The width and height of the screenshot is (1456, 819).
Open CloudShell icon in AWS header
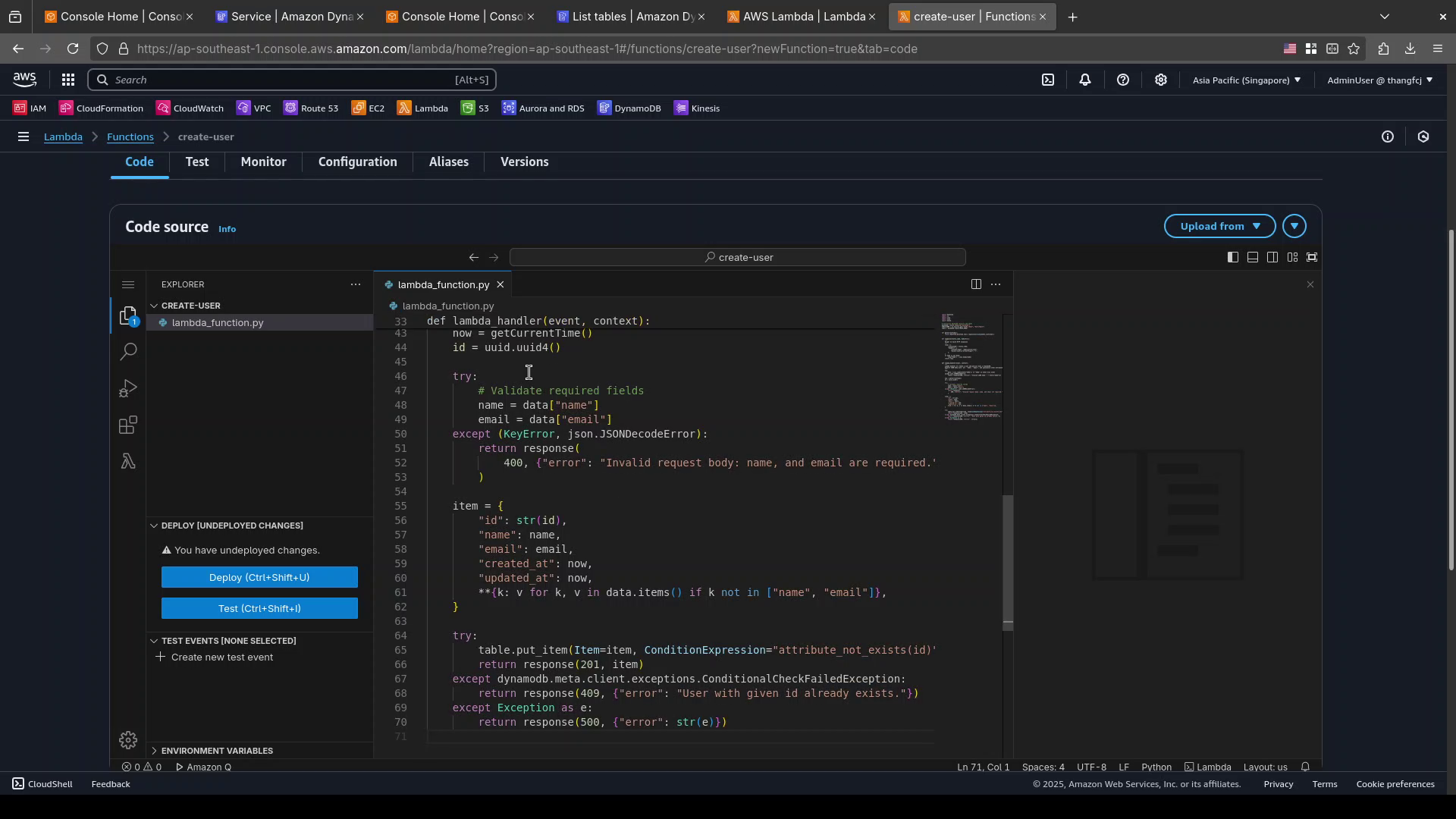(x=1048, y=80)
